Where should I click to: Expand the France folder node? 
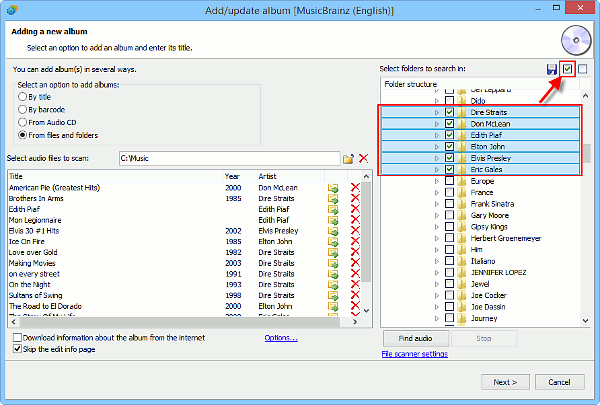coord(437,193)
